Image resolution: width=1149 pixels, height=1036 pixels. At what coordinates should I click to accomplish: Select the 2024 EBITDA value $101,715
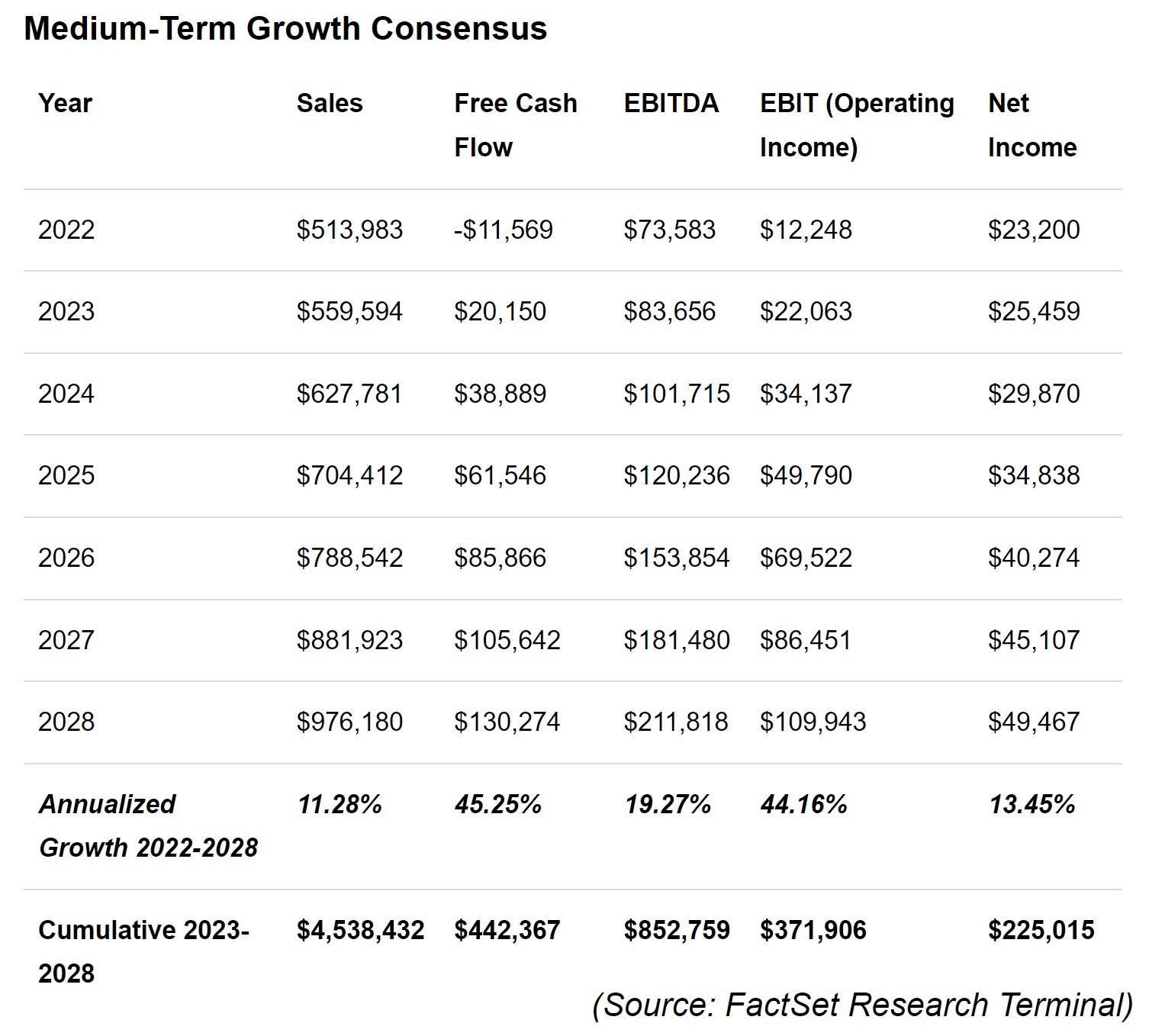coord(677,394)
